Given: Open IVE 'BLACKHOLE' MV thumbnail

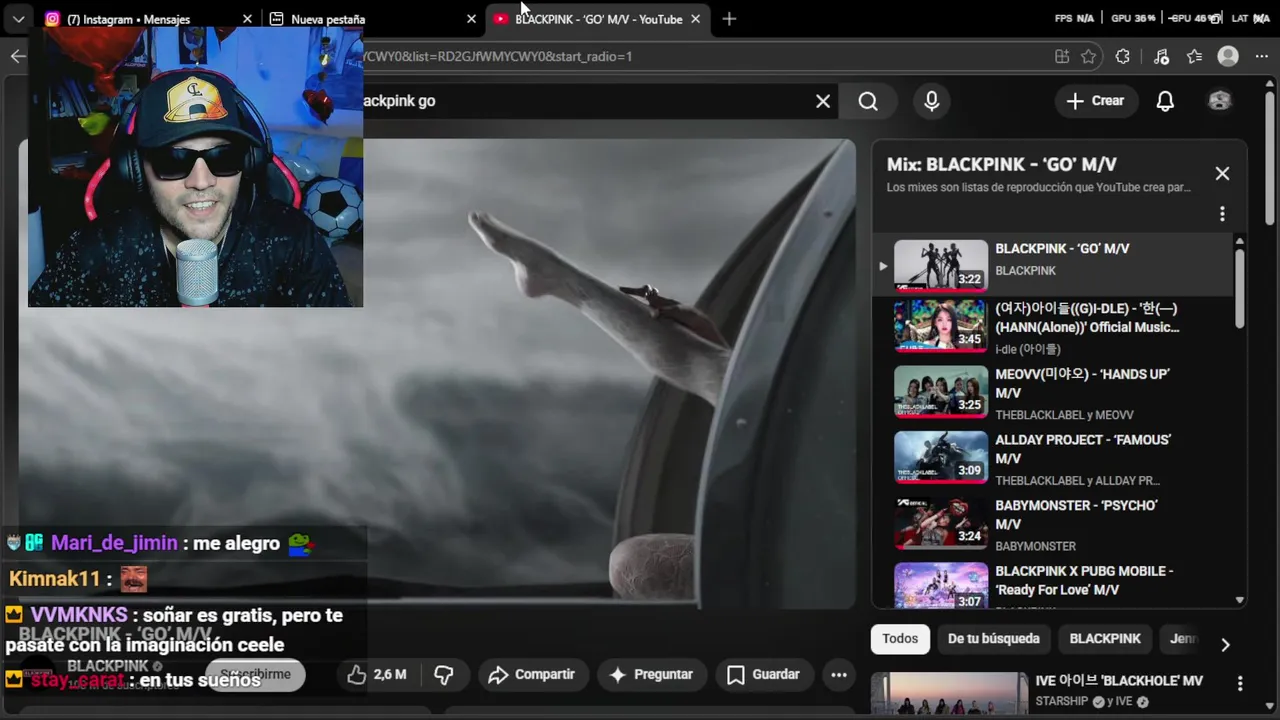Looking at the screenshot, I should (949, 693).
